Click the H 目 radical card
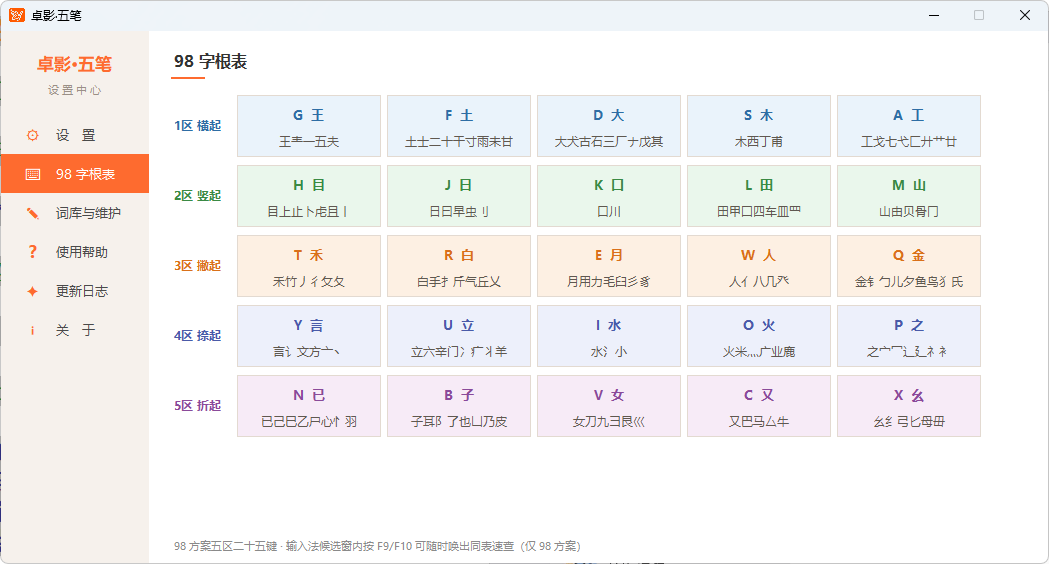The height and width of the screenshot is (564, 1049). (309, 196)
